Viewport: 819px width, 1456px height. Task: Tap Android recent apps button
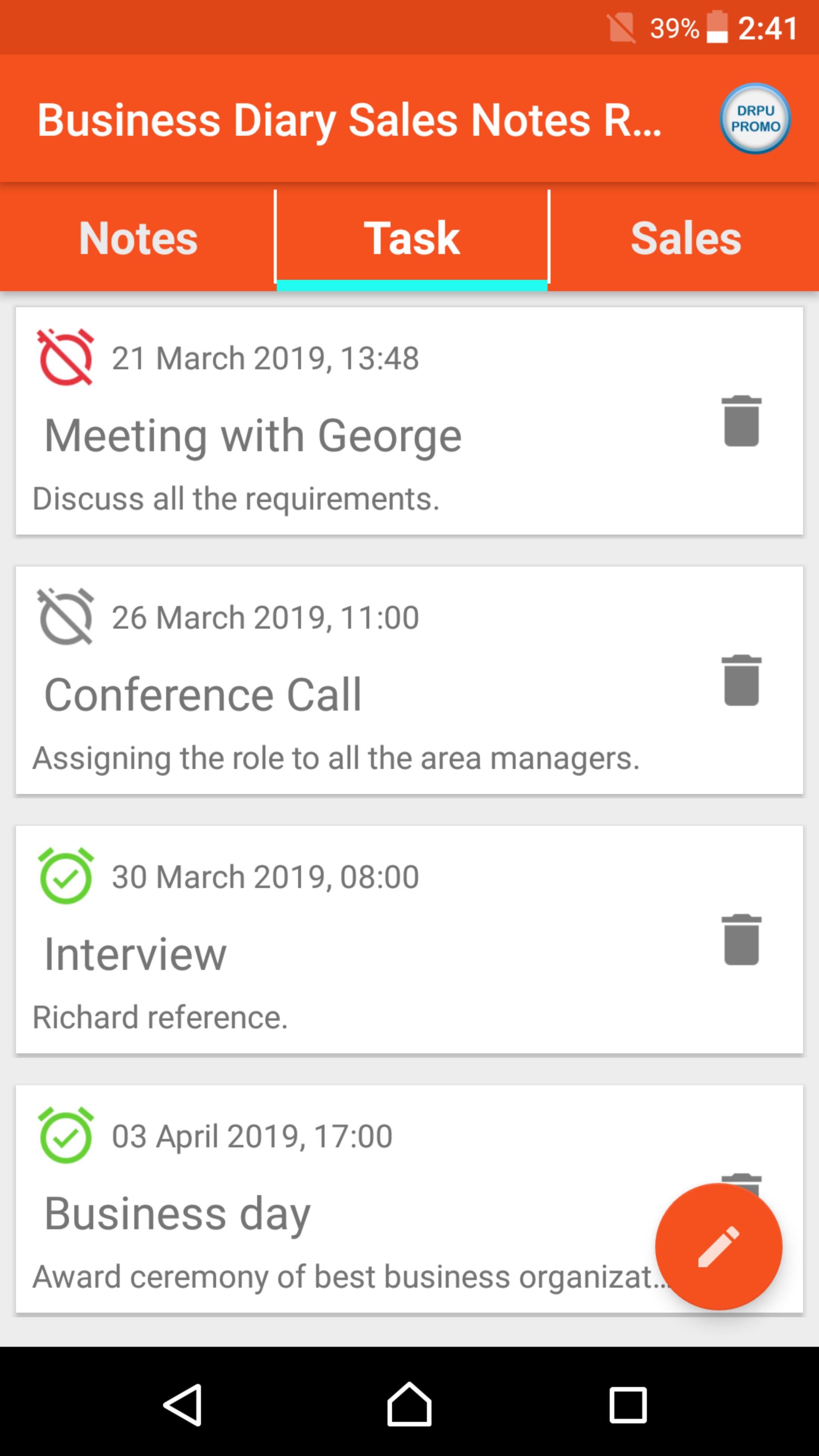[628, 1405]
